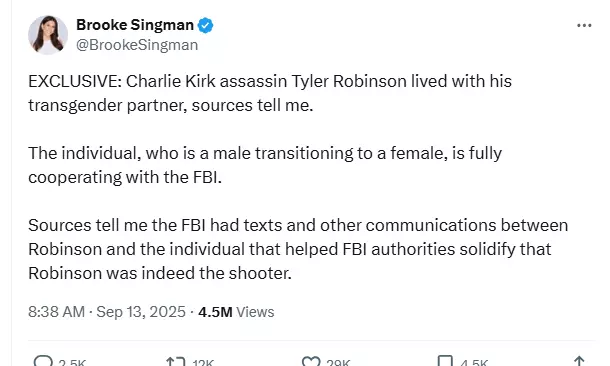Click the 2.5K replies count

click(x=72, y=363)
